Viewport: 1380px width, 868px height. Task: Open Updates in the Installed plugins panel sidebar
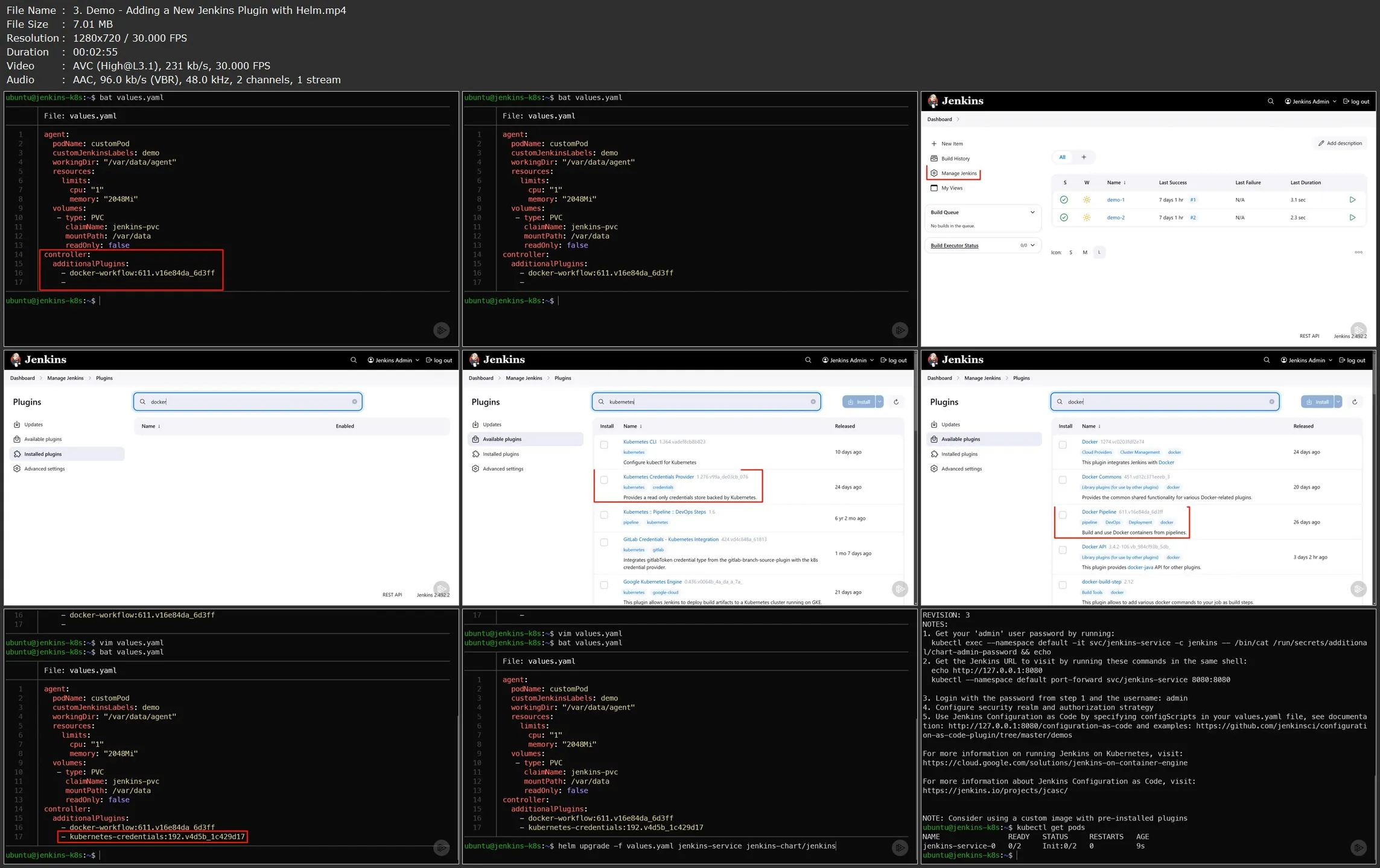coord(28,425)
